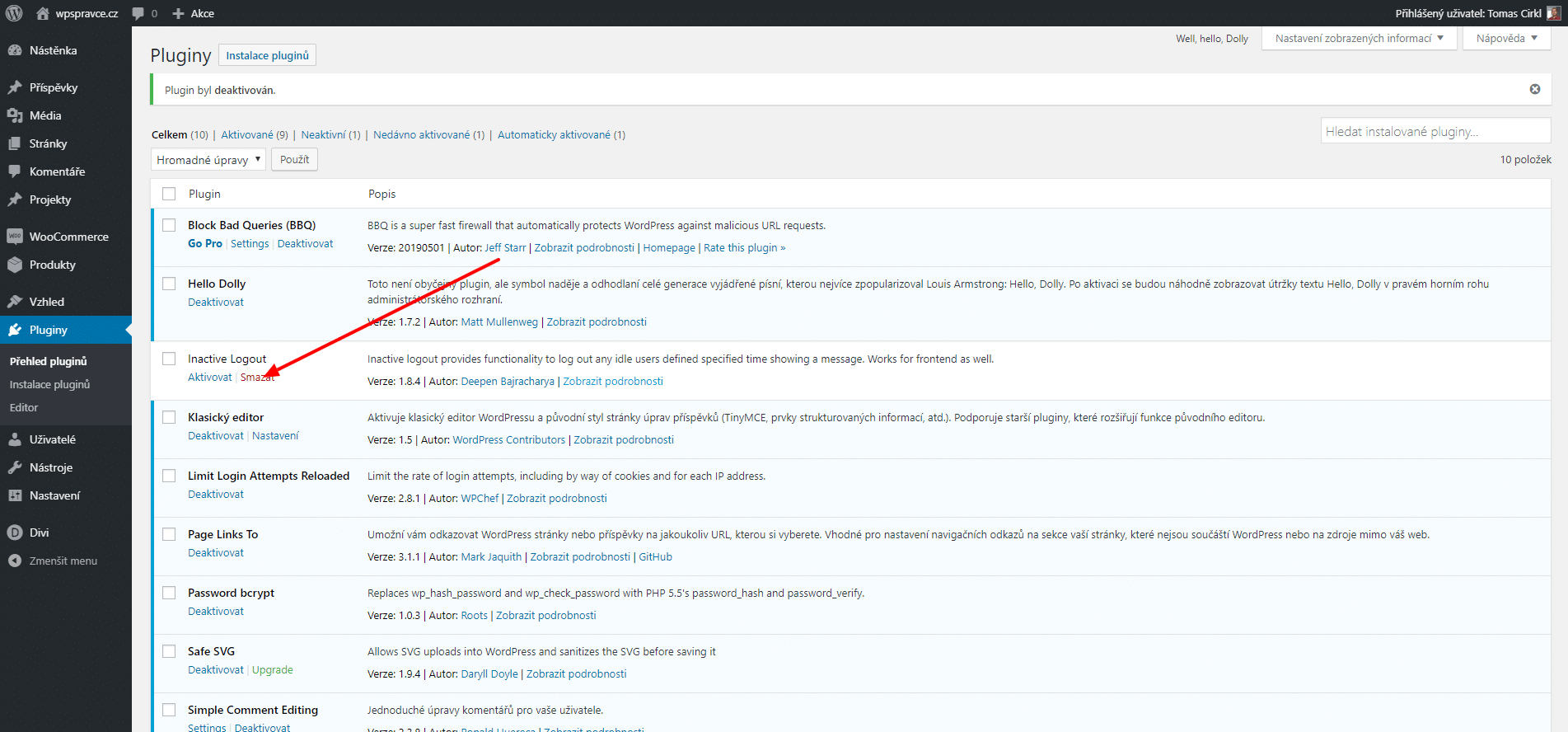This screenshot has width=1568, height=732.
Task: Open the comments bubble in admin bar
Action: (145, 13)
